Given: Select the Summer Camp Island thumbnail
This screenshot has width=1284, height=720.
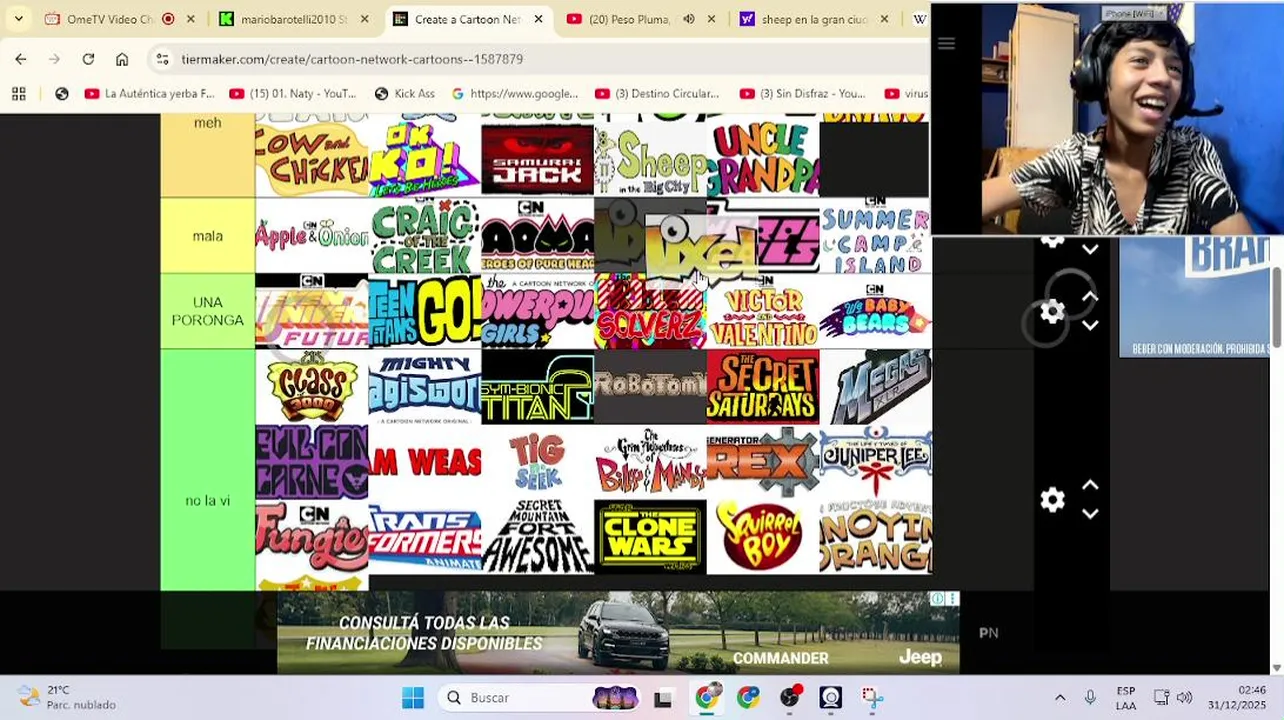Looking at the screenshot, I should tap(875, 236).
